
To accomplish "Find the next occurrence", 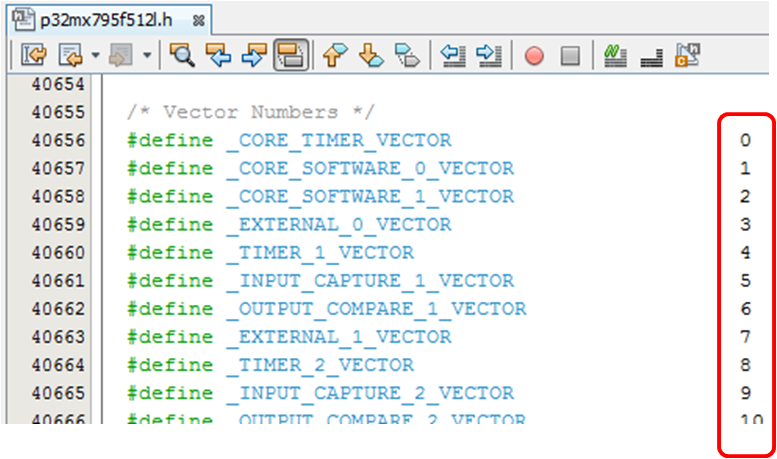I will coord(254,55).
